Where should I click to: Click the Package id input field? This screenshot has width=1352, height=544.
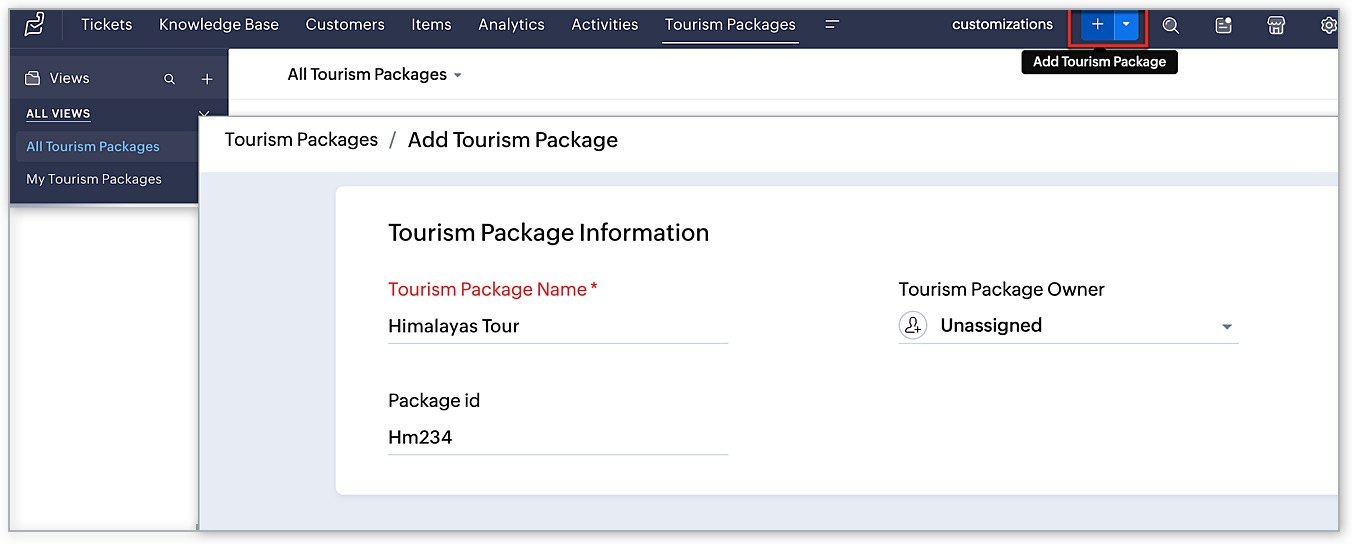point(557,437)
